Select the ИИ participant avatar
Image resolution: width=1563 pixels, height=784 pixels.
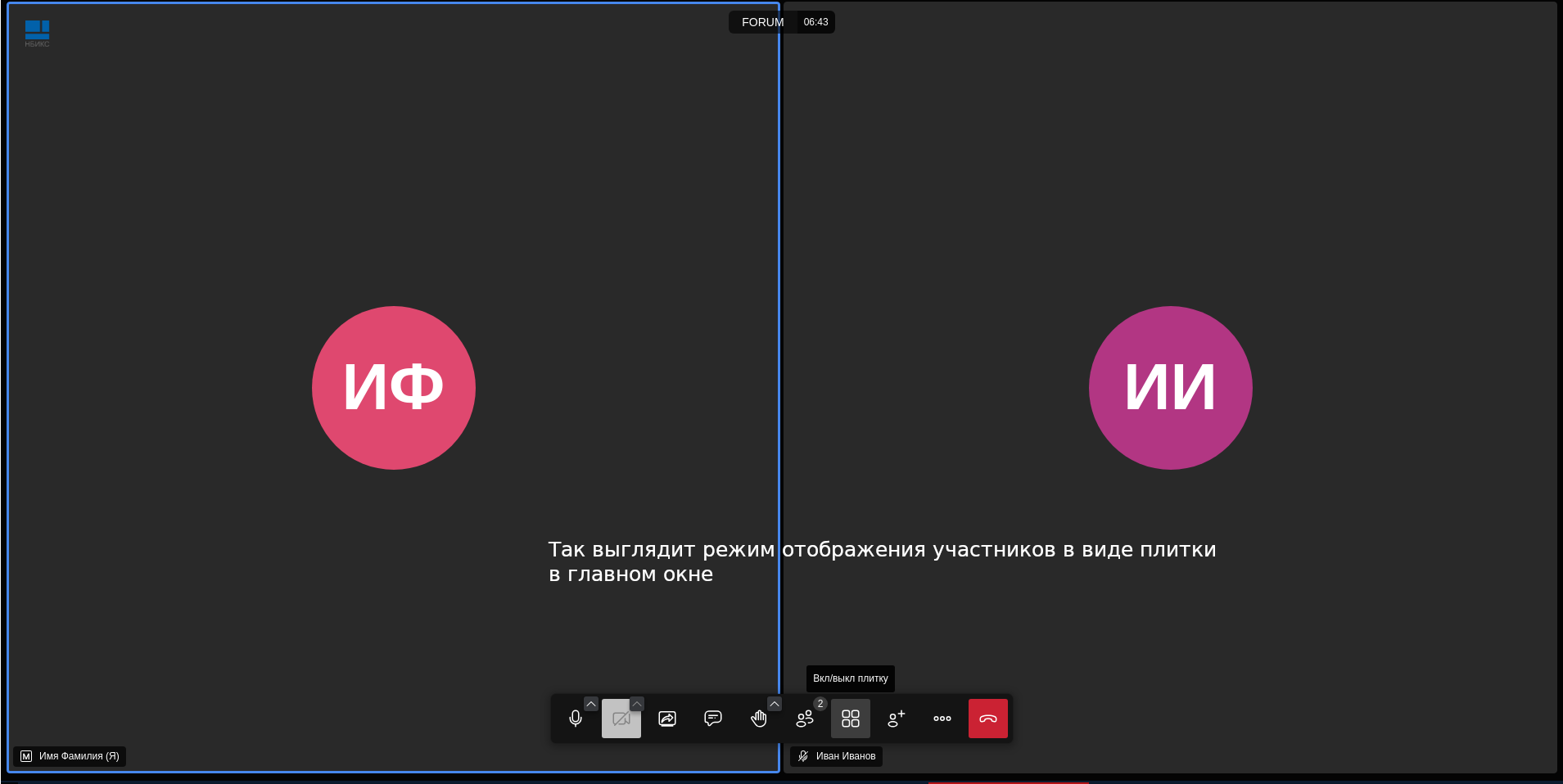tap(1170, 388)
